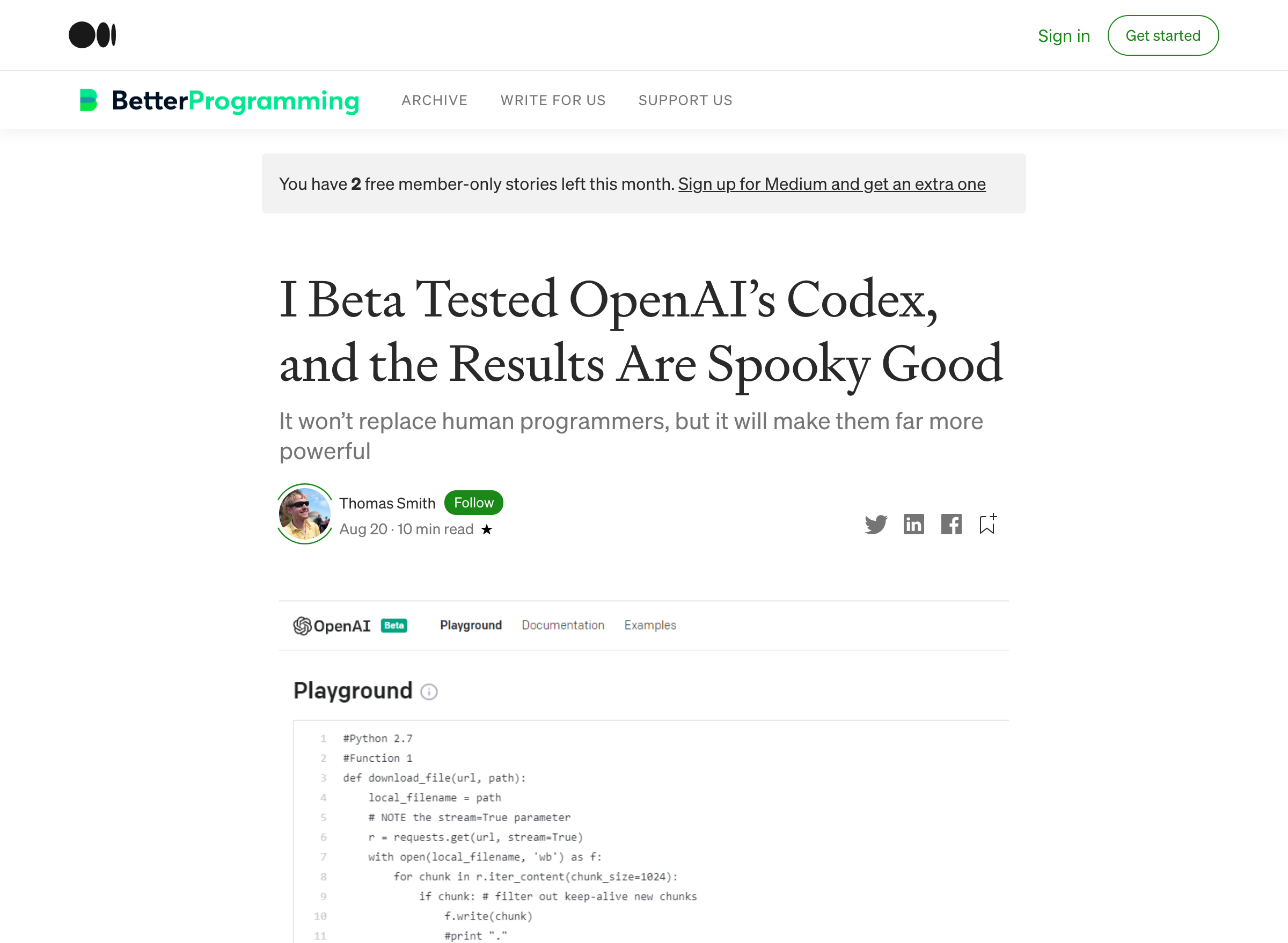
Task: Click the Better Programming green B logo
Action: point(89,100)
